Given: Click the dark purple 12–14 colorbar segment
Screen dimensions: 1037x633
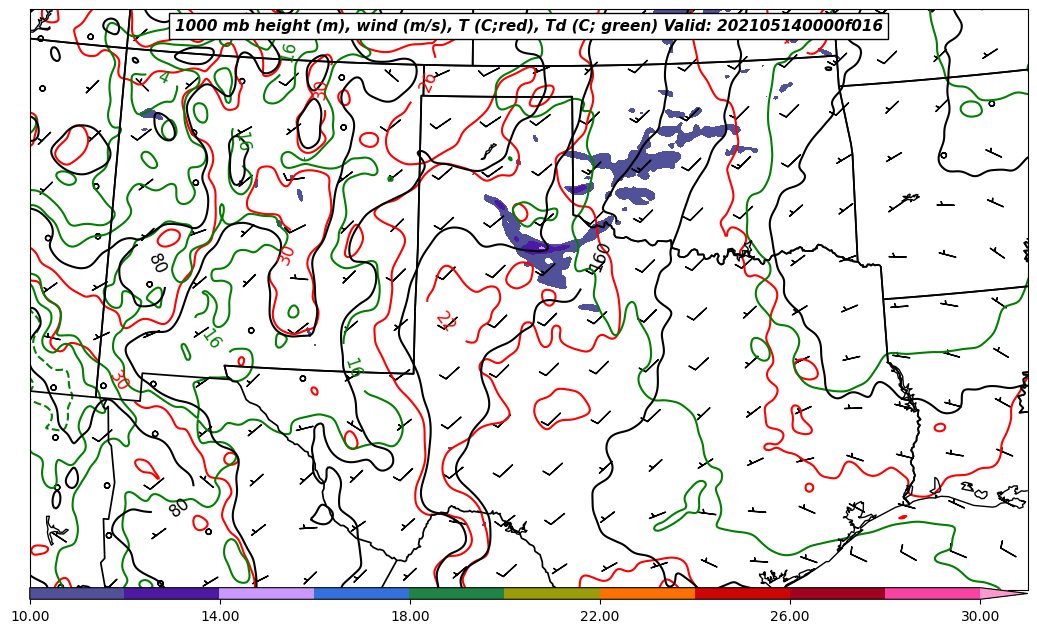Looking at the screenshot, I should point(172,593).
